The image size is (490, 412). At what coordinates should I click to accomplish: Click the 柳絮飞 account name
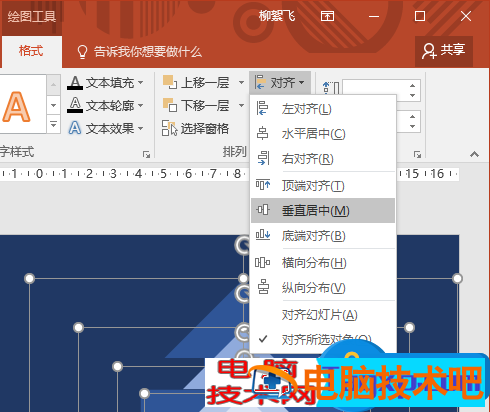(x=277, y=16)
